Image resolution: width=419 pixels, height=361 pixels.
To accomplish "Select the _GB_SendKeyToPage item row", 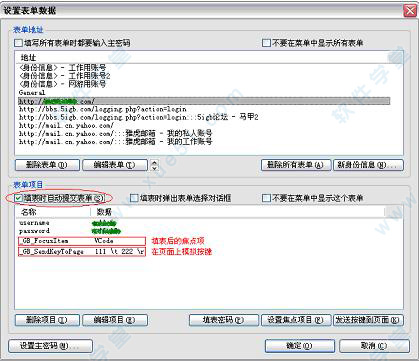I will click(x=82, y=251).
